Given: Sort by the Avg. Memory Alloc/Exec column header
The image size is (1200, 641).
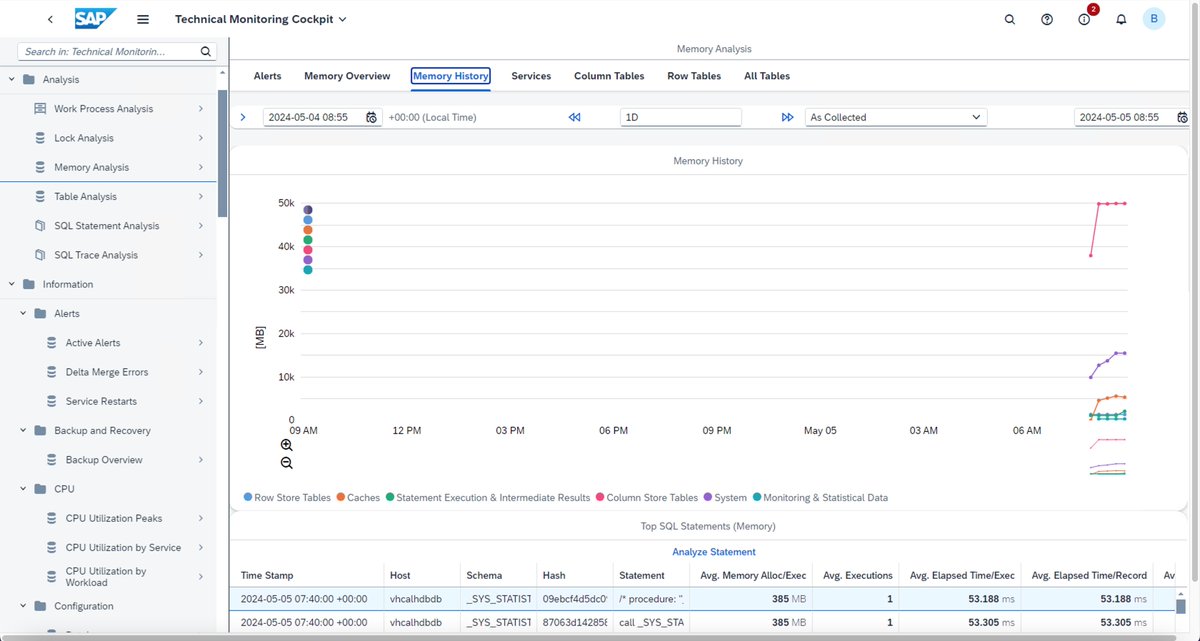Looking at the screenshot, I should (x=752, y=576).
